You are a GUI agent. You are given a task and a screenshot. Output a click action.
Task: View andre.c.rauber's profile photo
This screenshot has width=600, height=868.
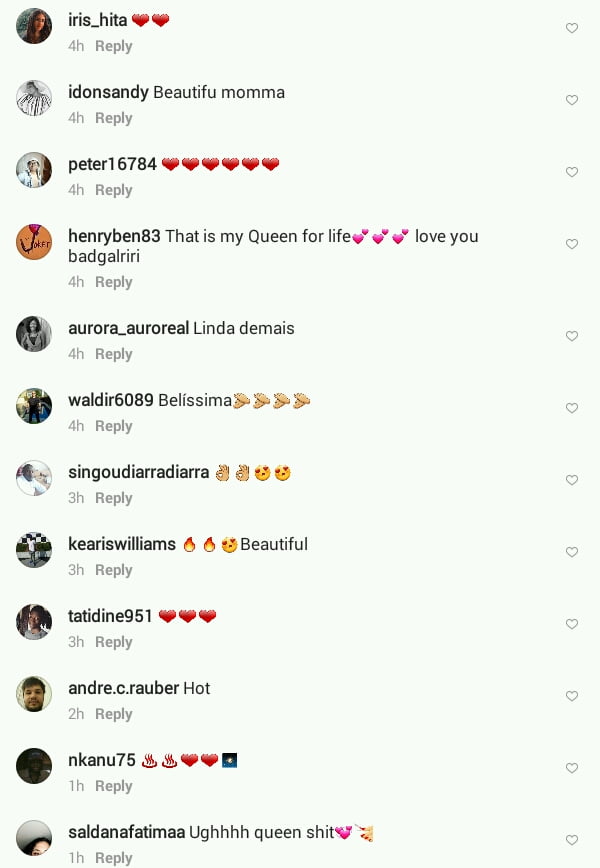click(34, 694)
